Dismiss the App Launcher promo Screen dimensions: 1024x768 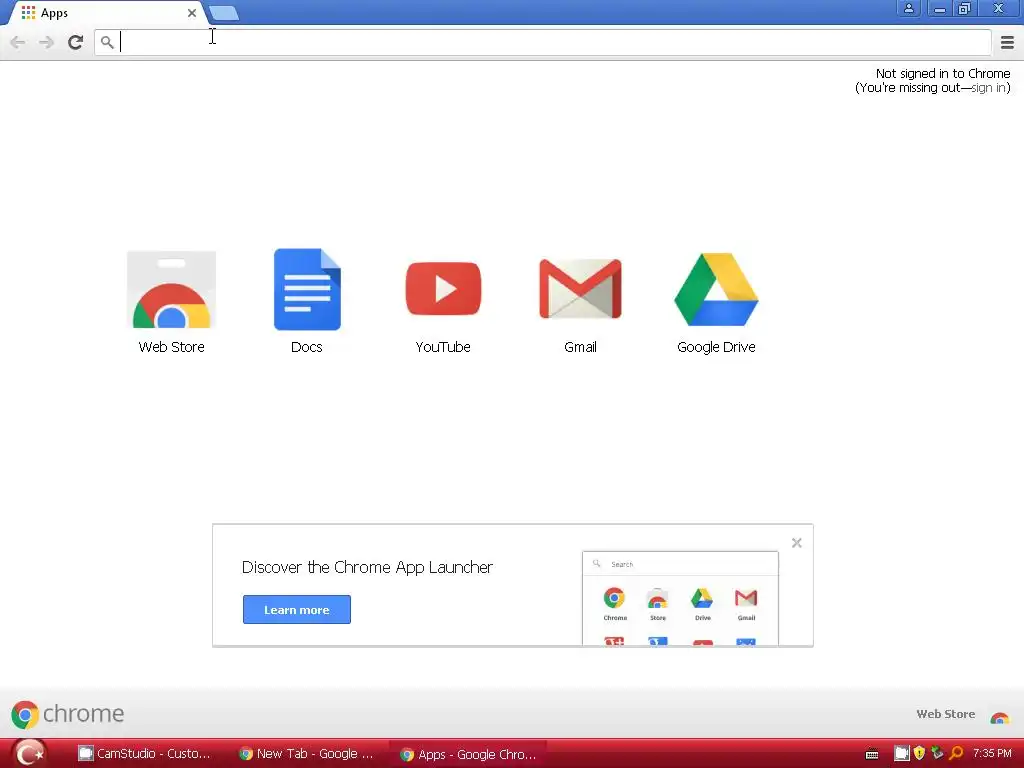point(796,543)
